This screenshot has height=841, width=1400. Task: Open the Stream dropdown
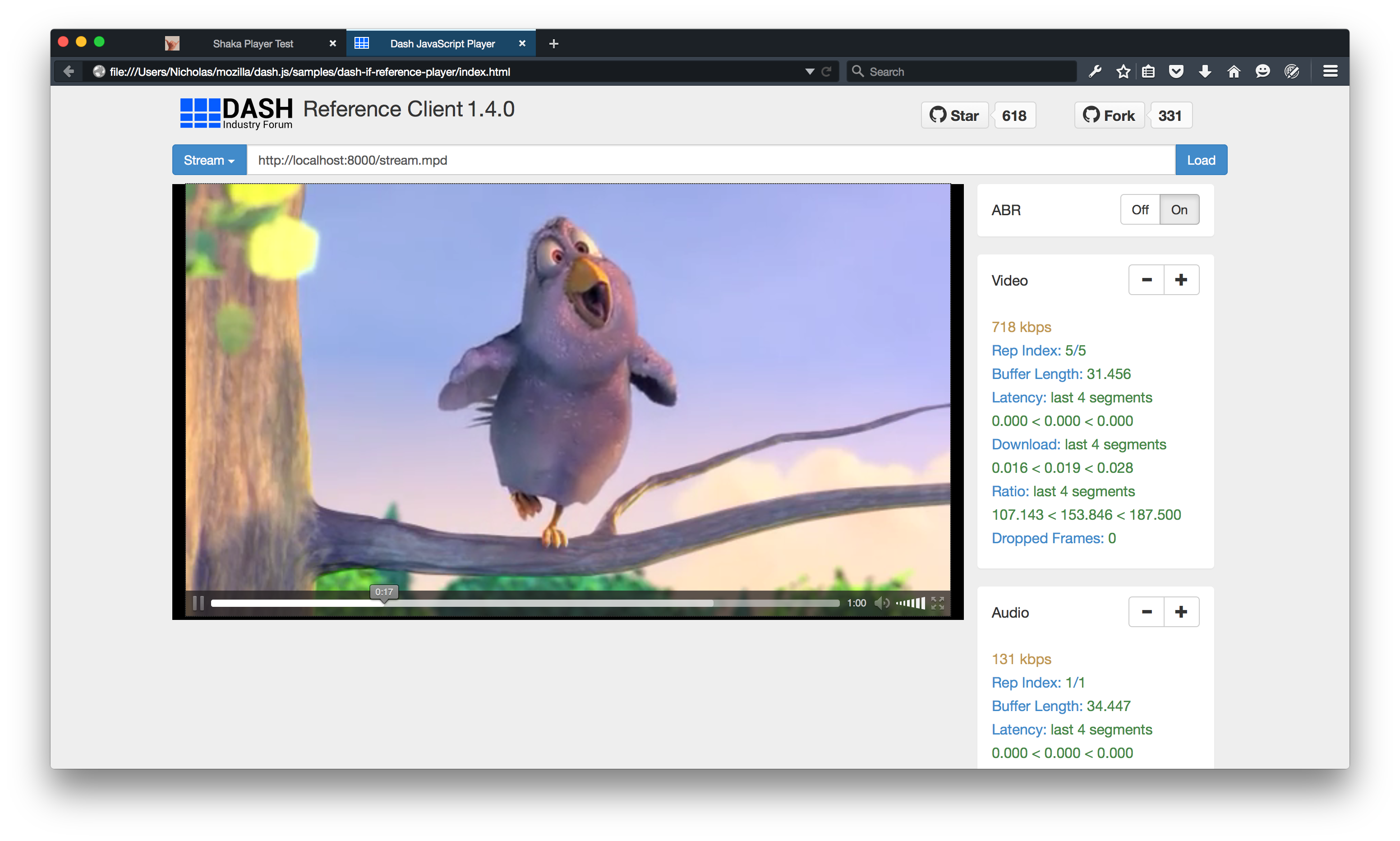(x=209, y=160)
